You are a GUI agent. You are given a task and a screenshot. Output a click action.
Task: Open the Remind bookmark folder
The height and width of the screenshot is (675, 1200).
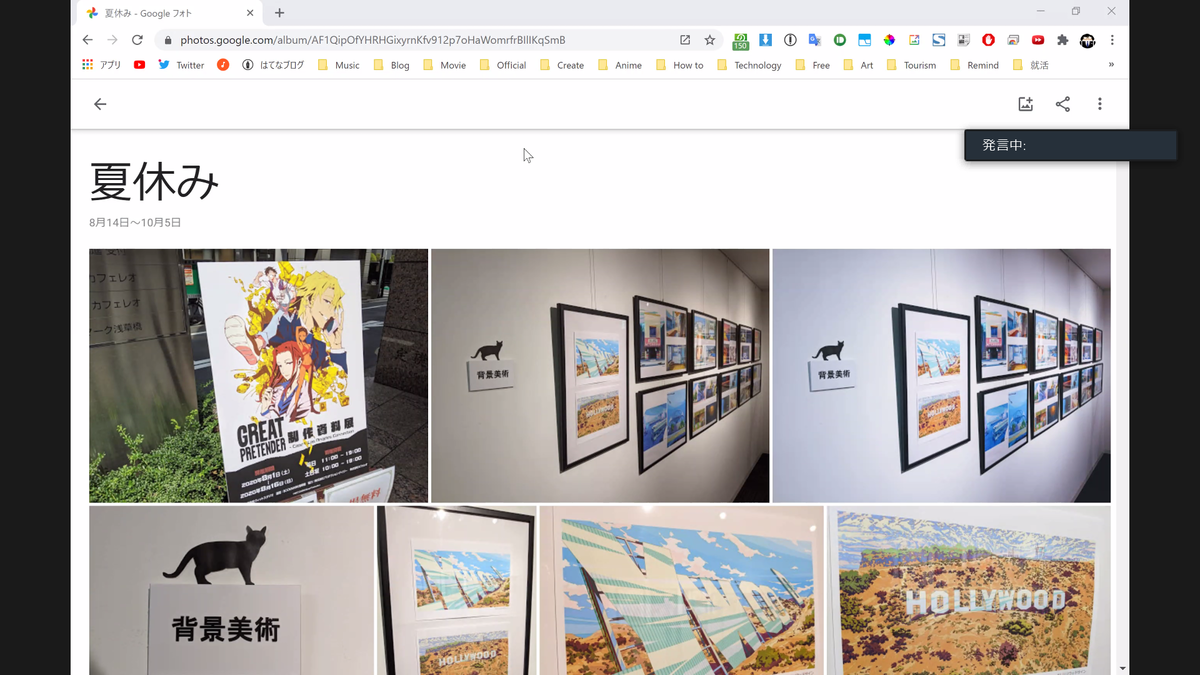[974, 65]
